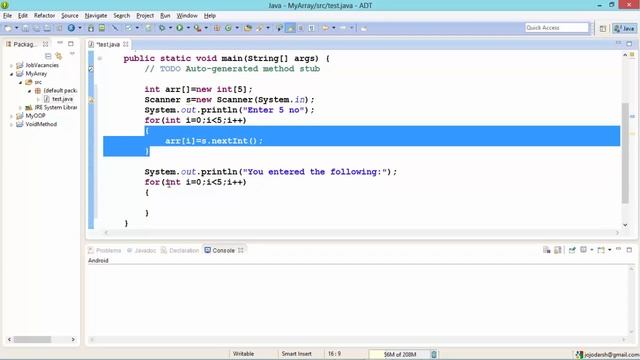Click the heap status memory bar
This screenshot has width=640, height=360.
[399, 354]
